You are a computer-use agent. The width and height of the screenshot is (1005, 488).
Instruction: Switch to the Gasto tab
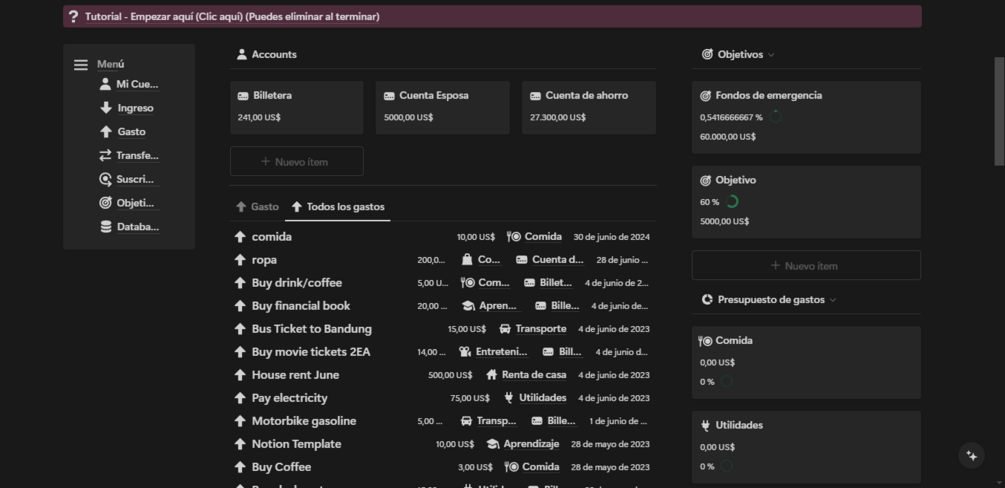click(257, 207)
